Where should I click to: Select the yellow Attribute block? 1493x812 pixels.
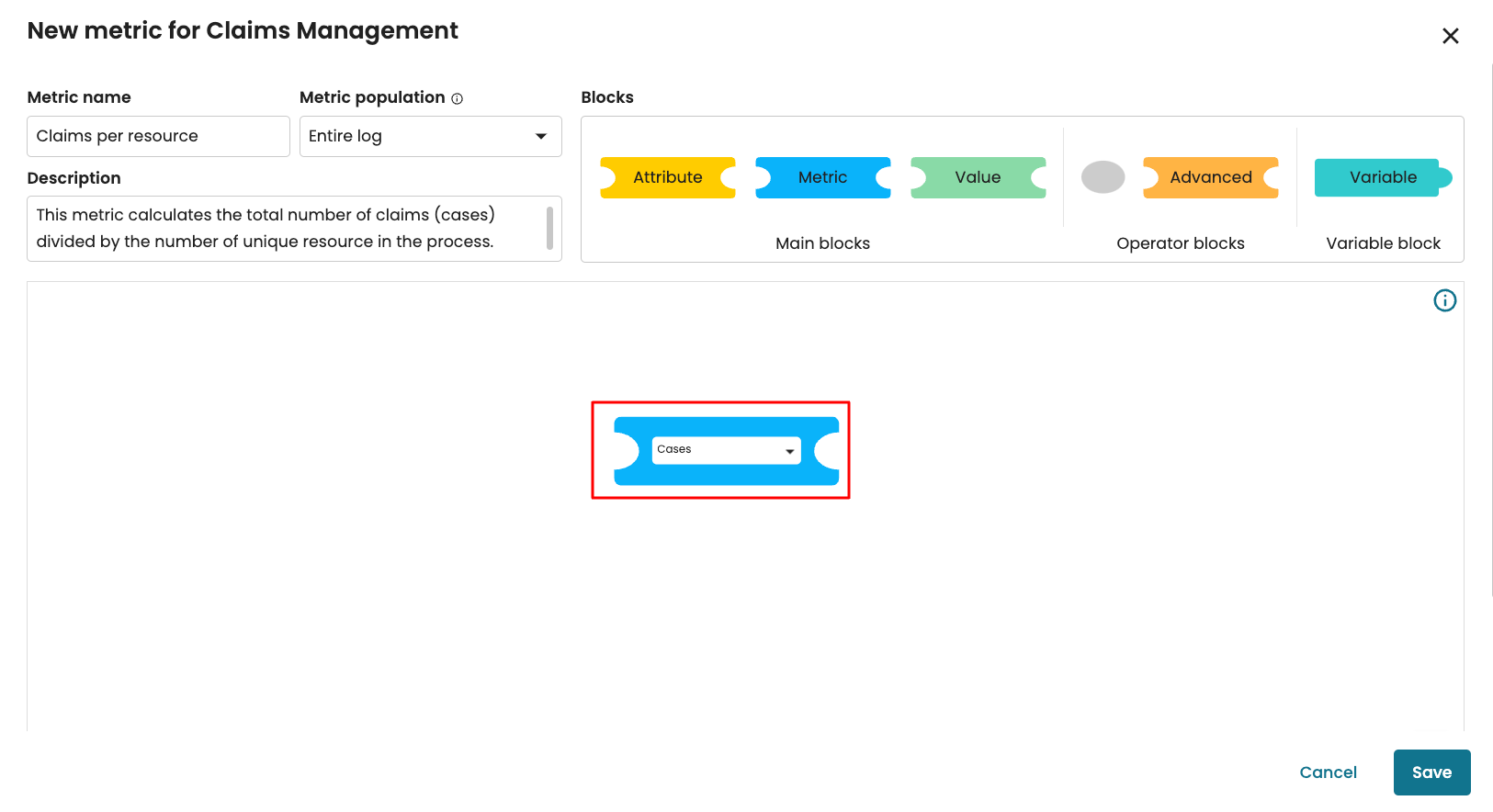tap(667, 177)
